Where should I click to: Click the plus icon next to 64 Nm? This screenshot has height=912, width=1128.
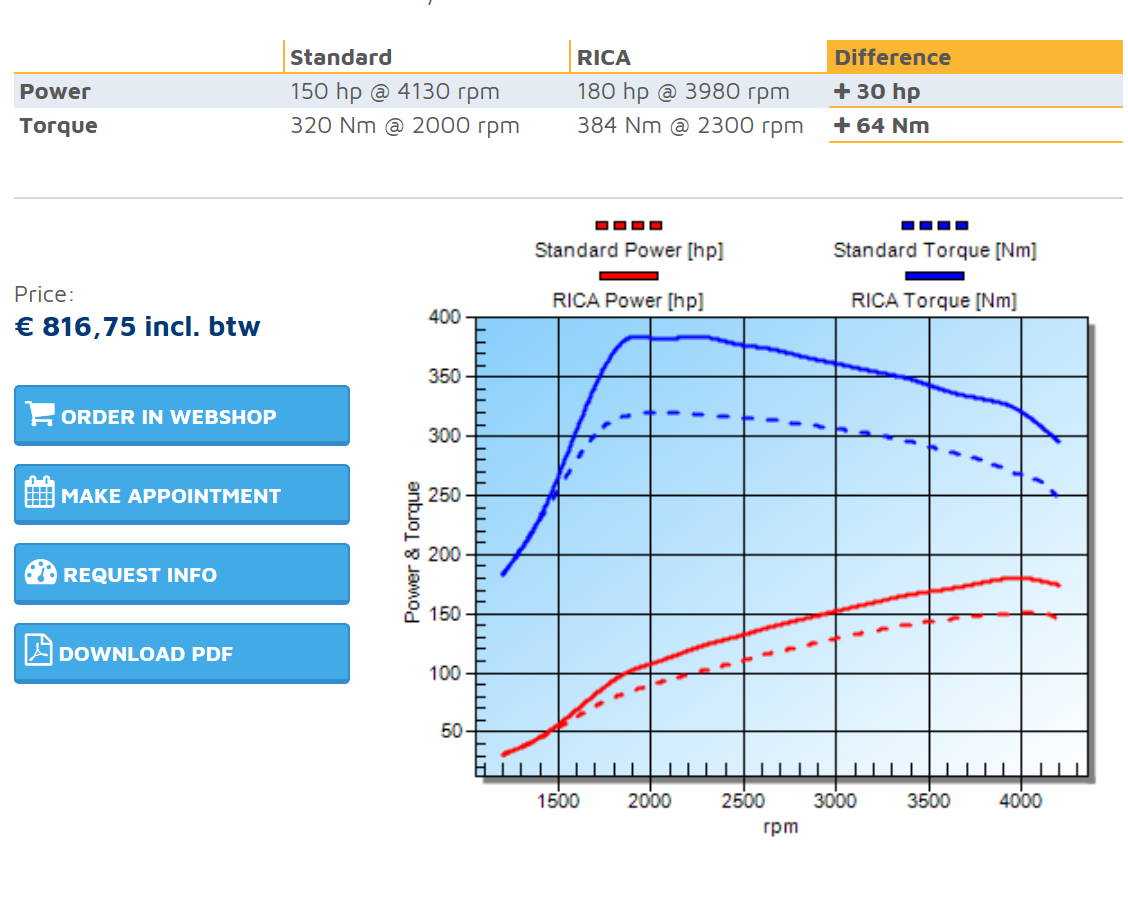[x=842, y=125]
